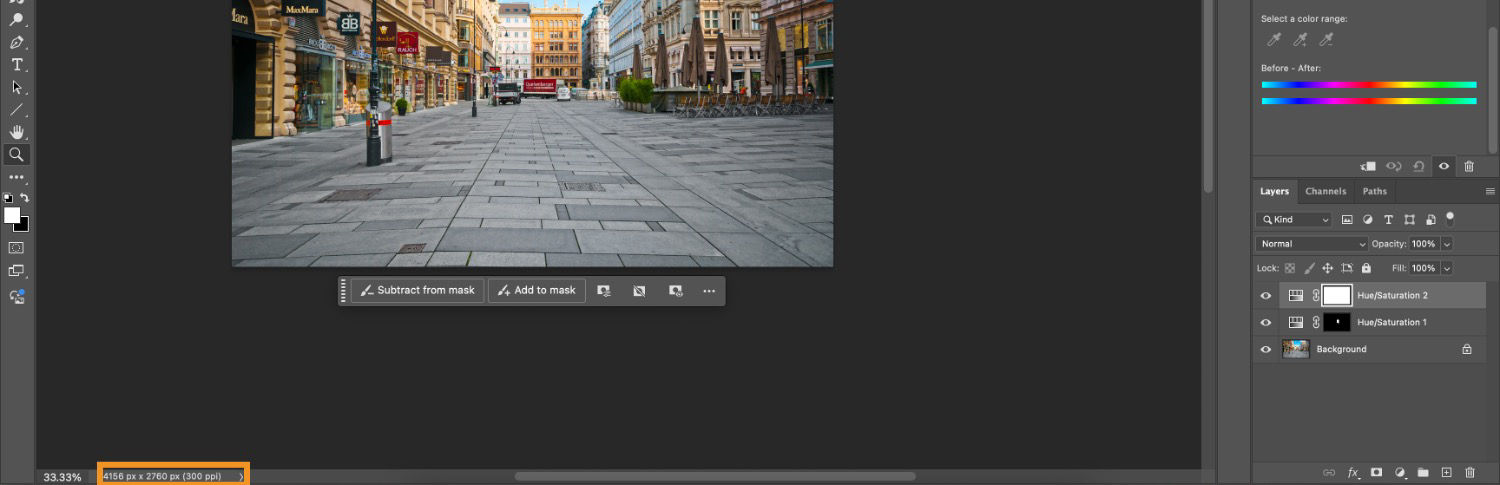The image size is (1500, 485).
Task: Filter layers by smart objects
Action: (x=1430, y=219)
